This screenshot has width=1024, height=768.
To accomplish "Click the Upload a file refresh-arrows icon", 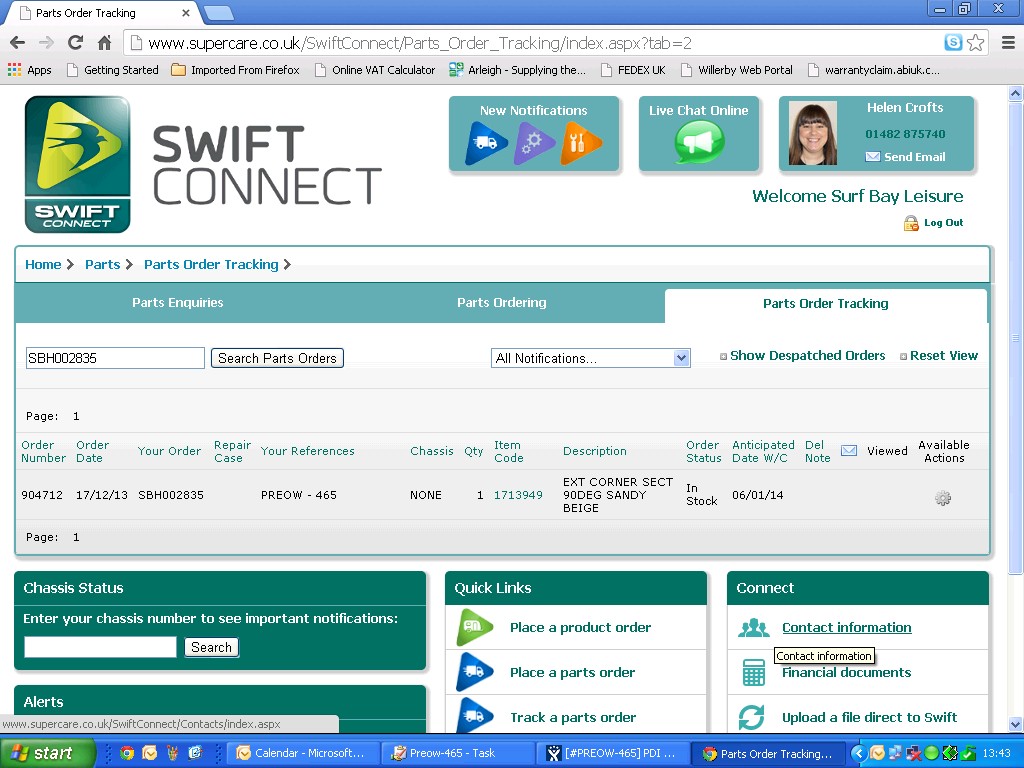I will coord(751,717).
